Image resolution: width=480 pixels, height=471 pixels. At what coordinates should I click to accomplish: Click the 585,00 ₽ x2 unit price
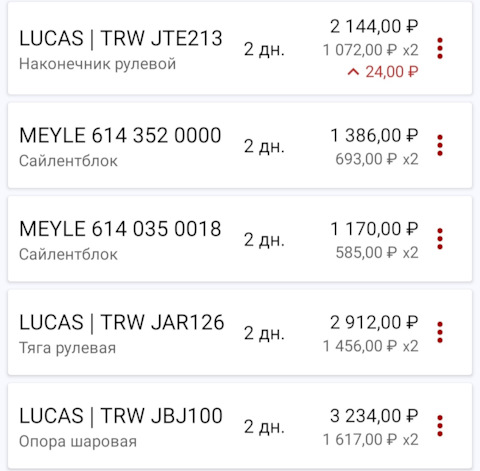(x=377, y=252)
